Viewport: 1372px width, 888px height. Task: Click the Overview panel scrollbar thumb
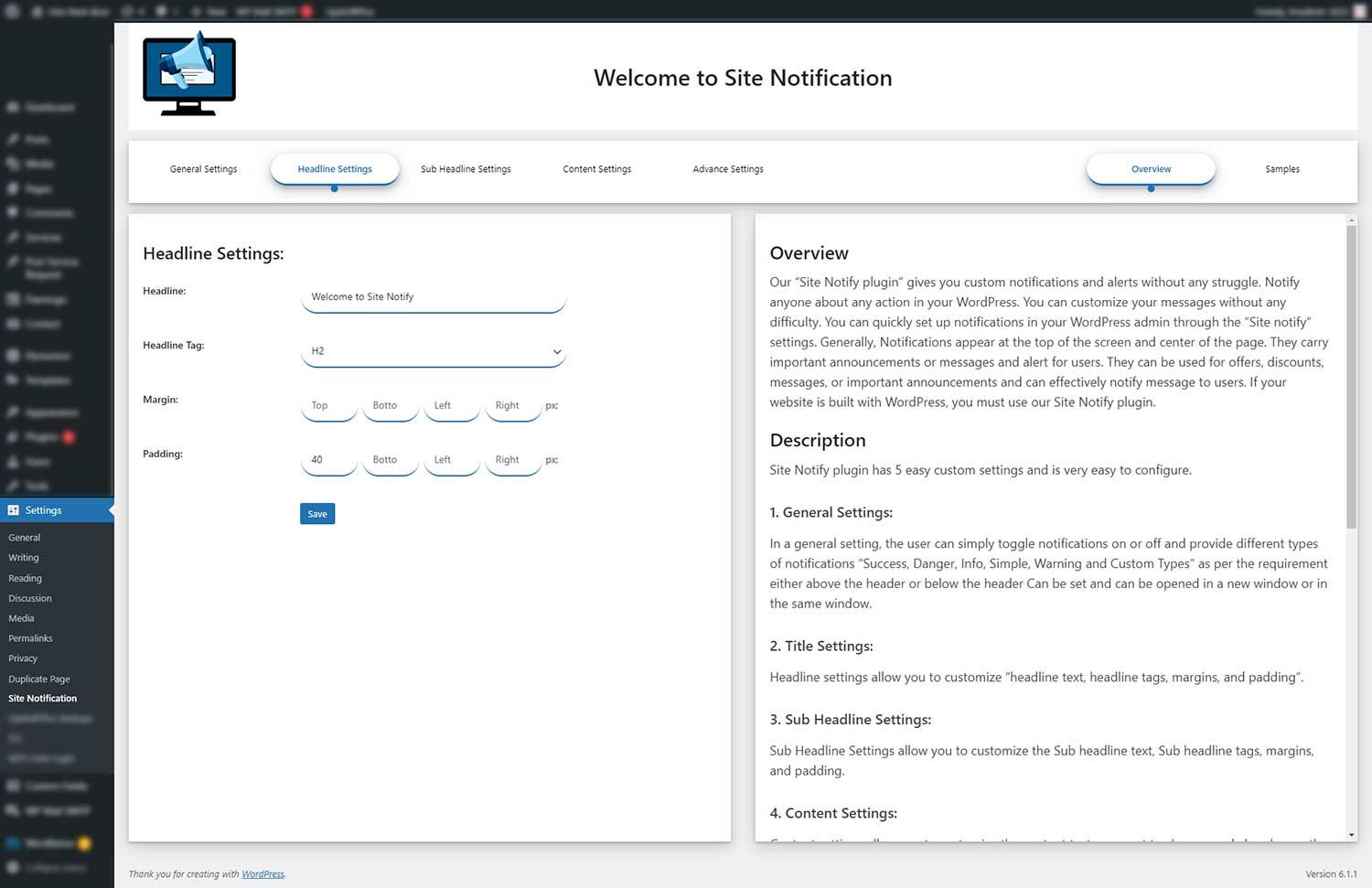pyautogui.click(x=1351, y=375)
